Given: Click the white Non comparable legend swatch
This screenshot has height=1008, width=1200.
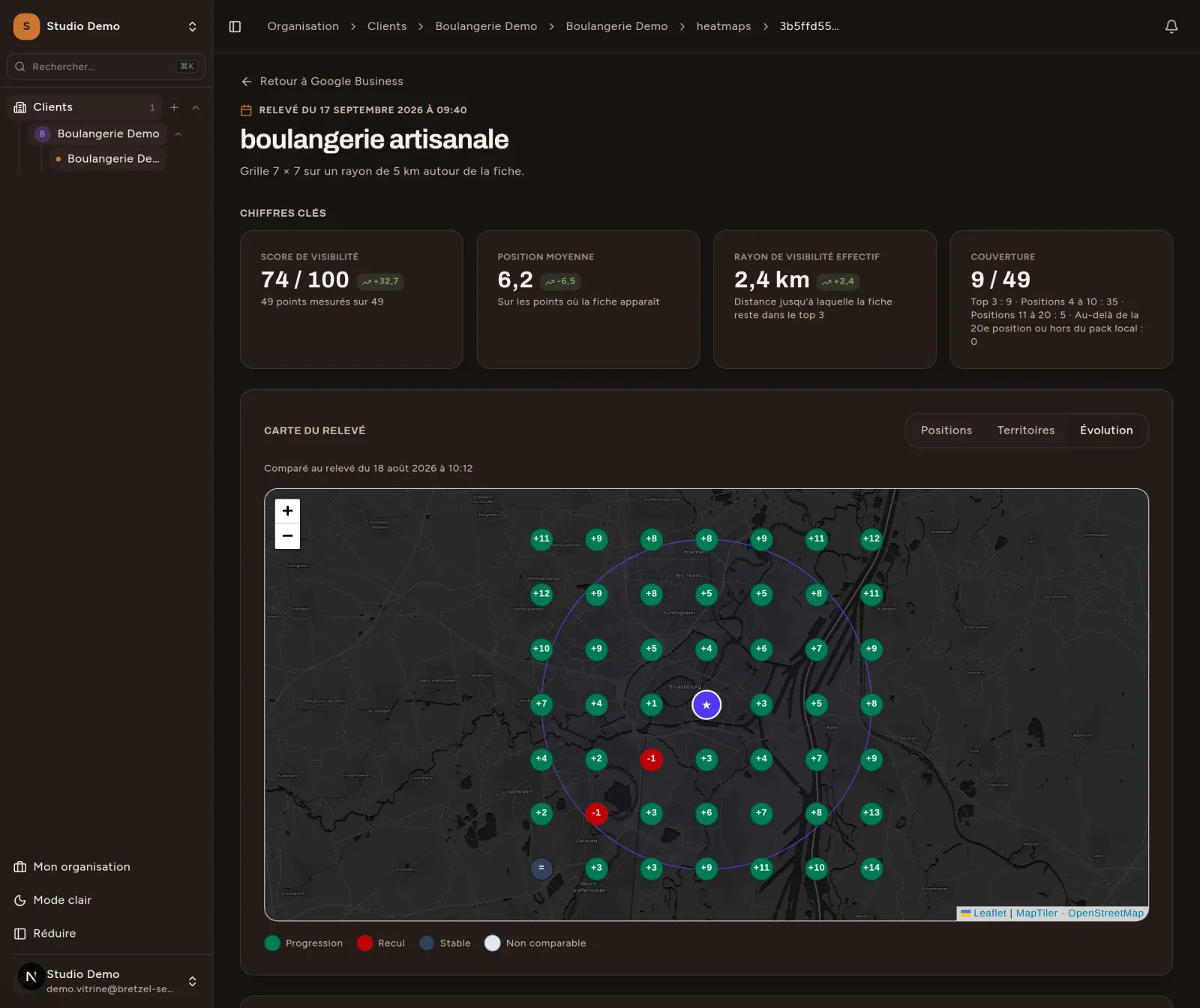Looking at the screenshot, I should click(493, 943).
